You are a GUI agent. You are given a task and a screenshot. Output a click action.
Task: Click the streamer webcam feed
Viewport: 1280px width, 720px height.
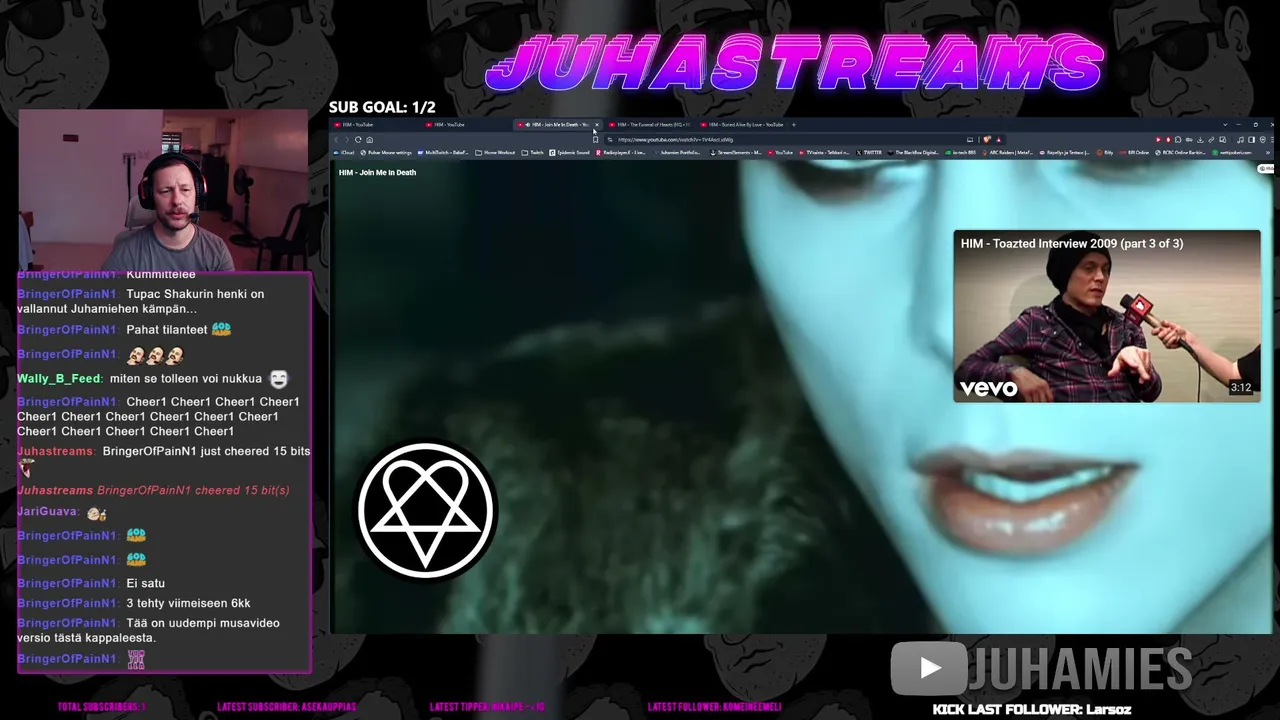coord(163,190)
